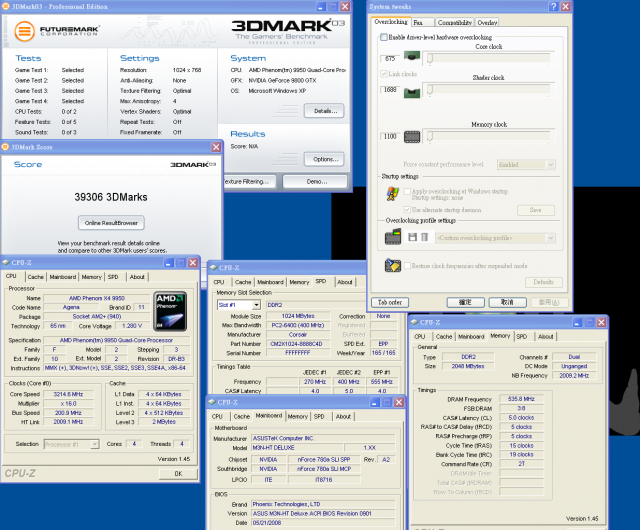Click the Save startup settings button
Screen dimensions: 640x530
coord(536,210)
